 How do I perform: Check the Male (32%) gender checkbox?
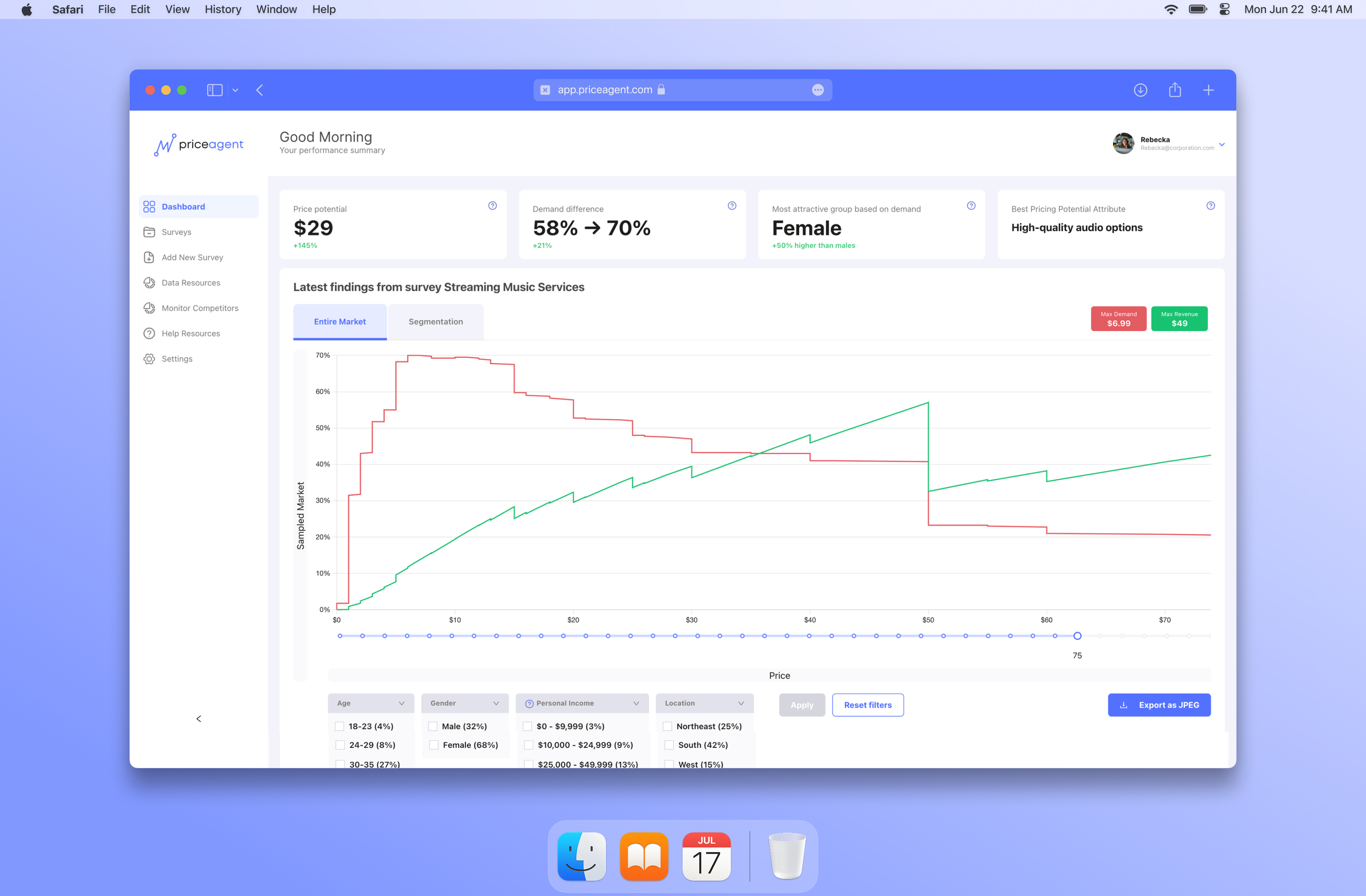click(x=433, y=726)
